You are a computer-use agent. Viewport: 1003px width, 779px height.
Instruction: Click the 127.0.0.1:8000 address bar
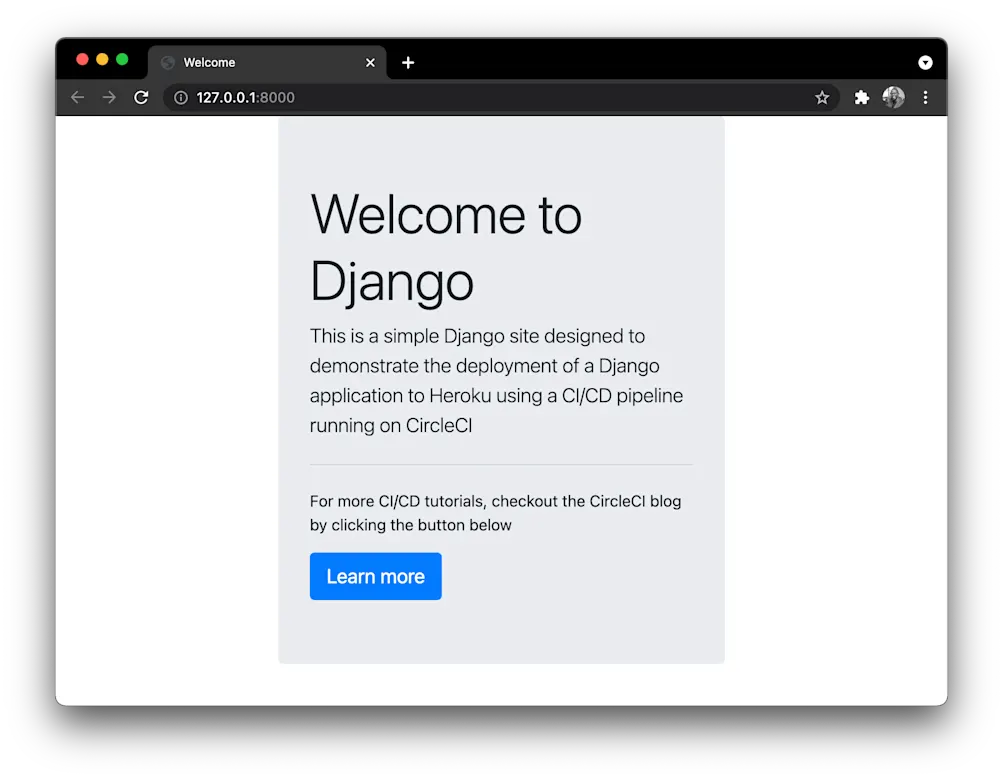click(x=500, y=97)
